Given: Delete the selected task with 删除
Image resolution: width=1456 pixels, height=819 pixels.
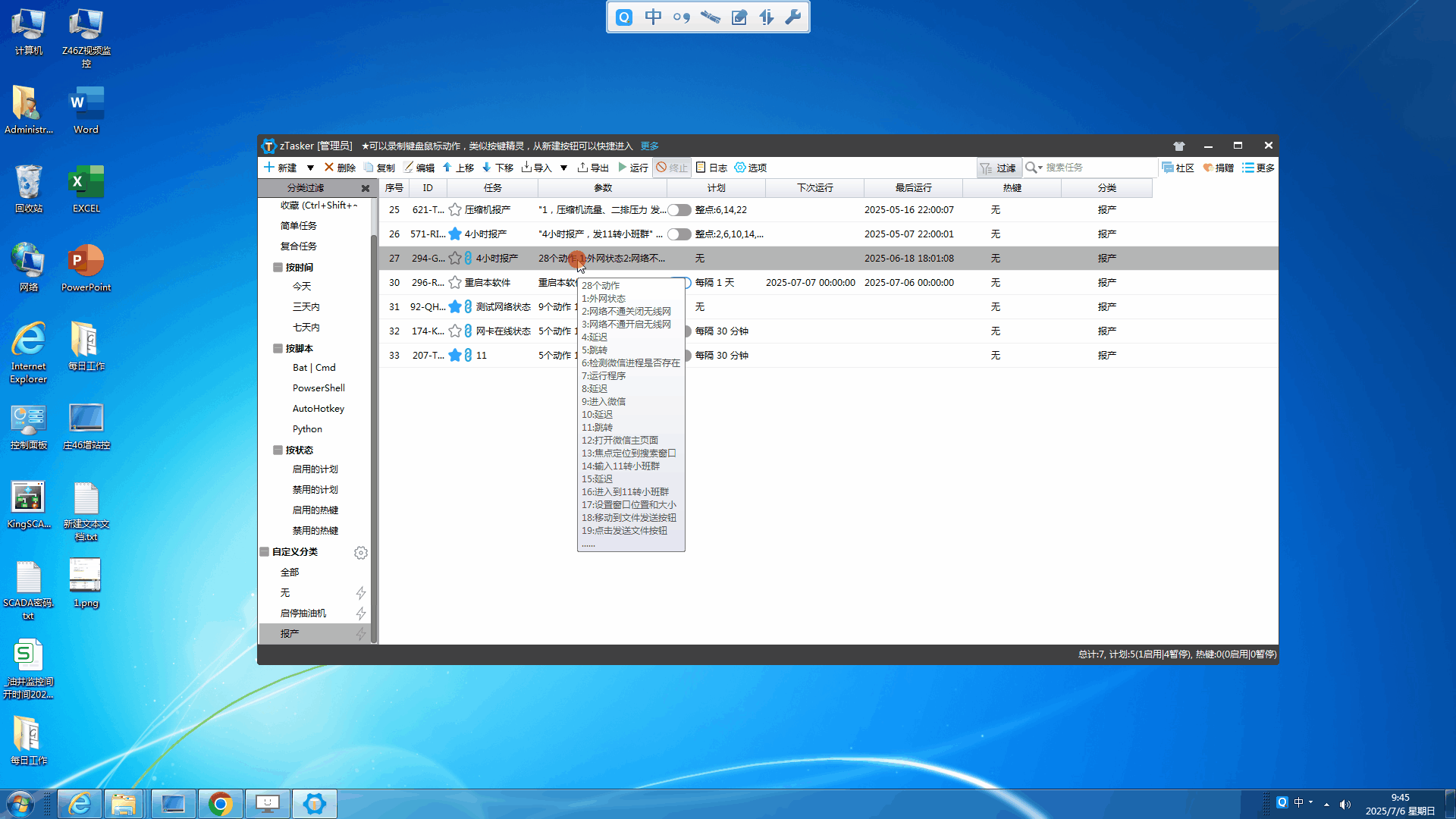Looking at the screenshot, I should 340,168.
